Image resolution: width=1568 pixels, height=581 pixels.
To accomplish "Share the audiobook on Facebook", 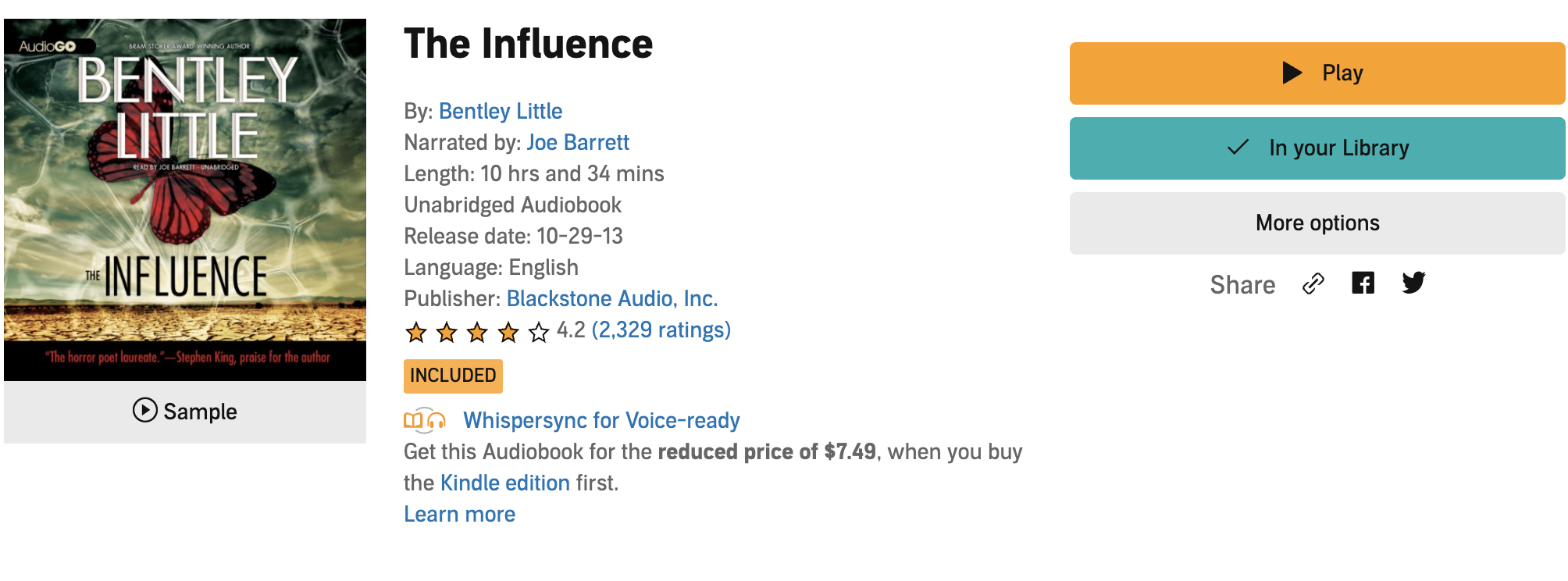I will point(1363,283).
